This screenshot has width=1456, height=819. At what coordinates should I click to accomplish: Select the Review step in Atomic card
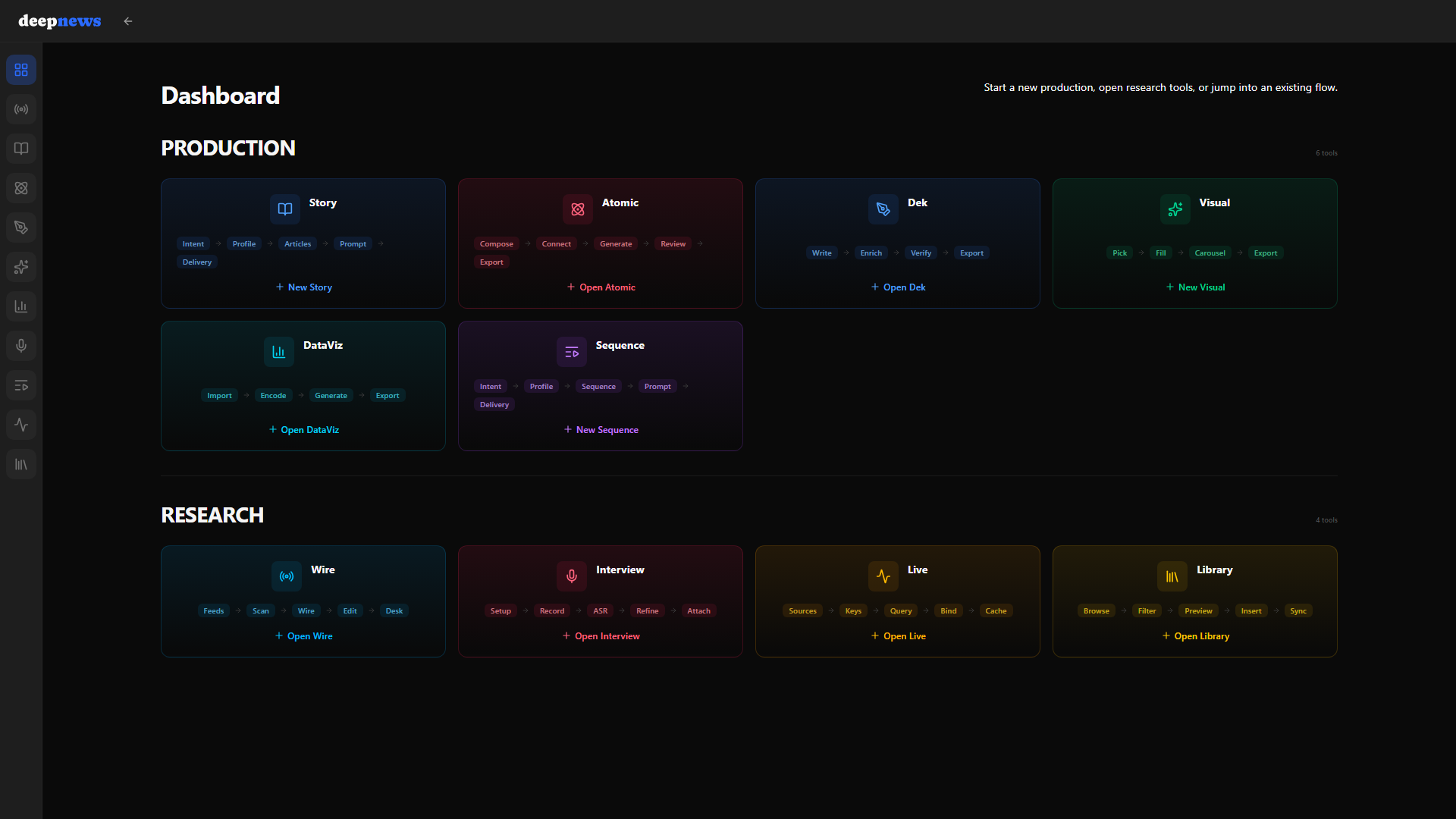coord(673,244)
